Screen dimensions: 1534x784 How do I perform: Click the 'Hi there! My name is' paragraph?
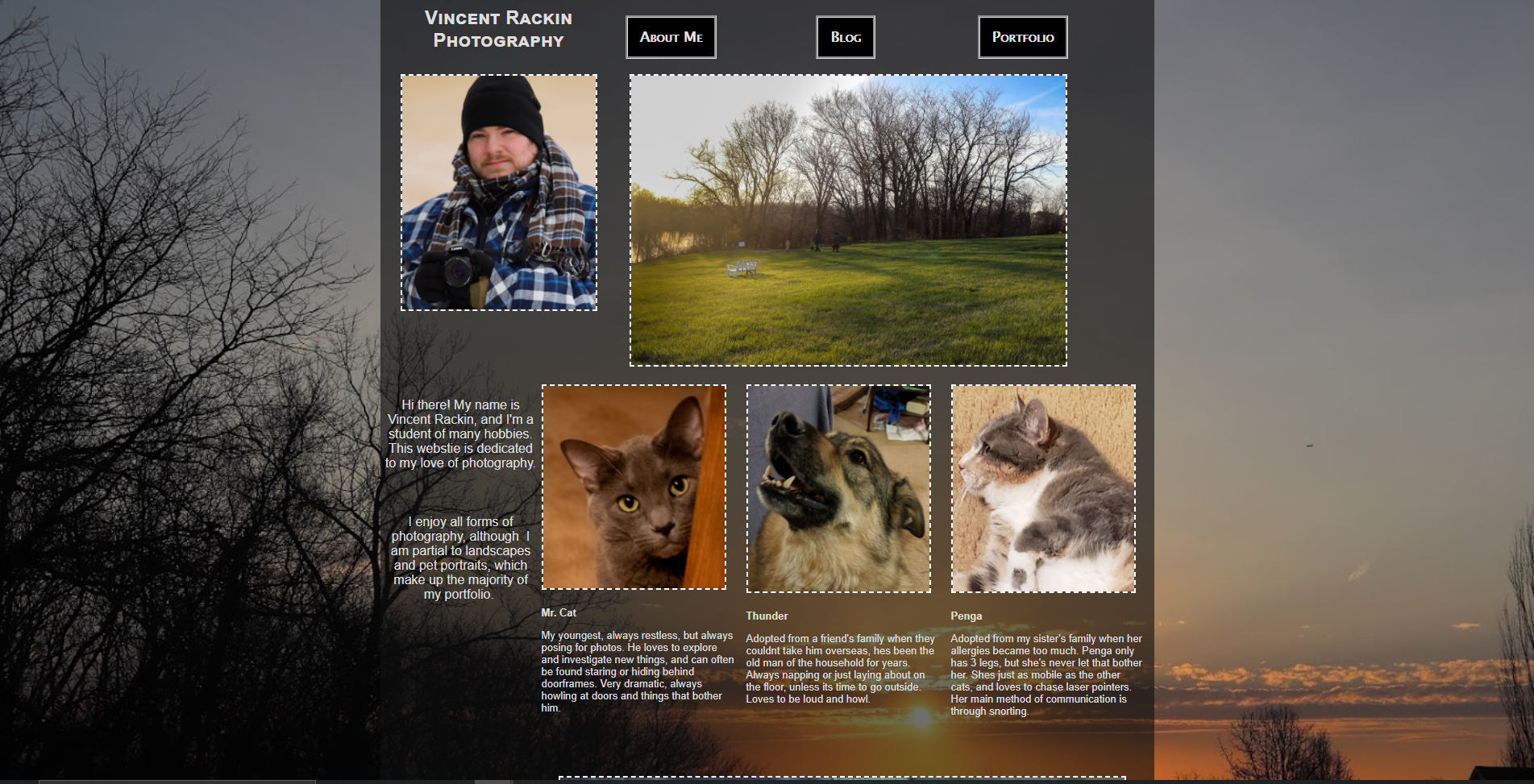460,433
